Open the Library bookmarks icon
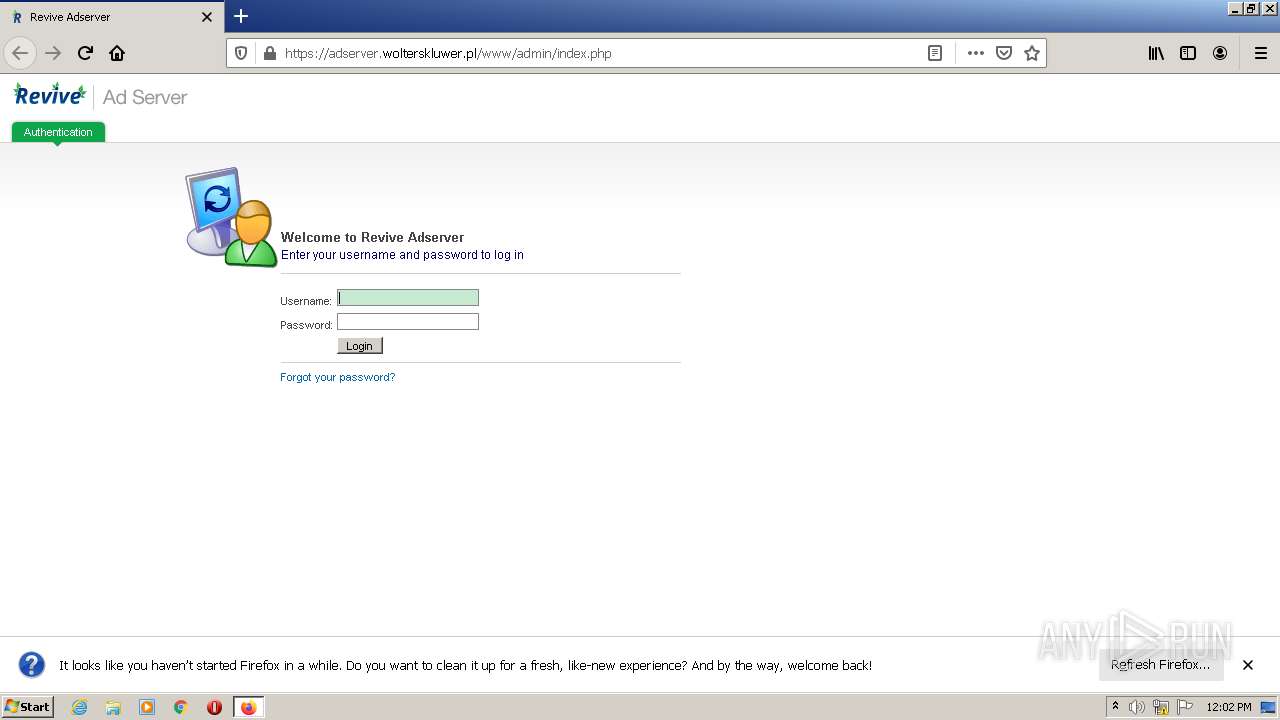 1156,53
